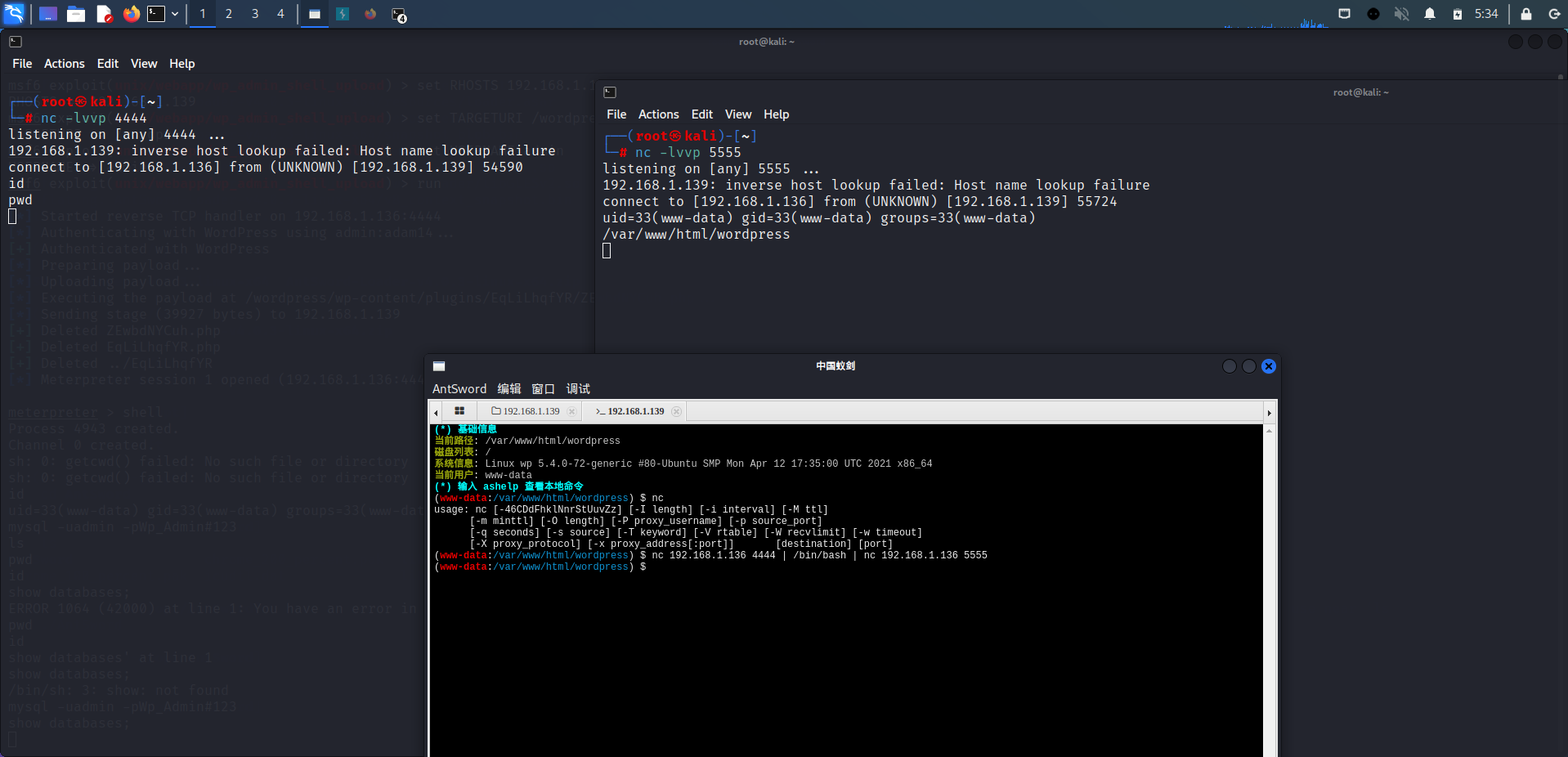This screenshot has width=1568, height=757.
Task: Click the nc 5555 terminal's window menu icon
Action: pos(610,92)
